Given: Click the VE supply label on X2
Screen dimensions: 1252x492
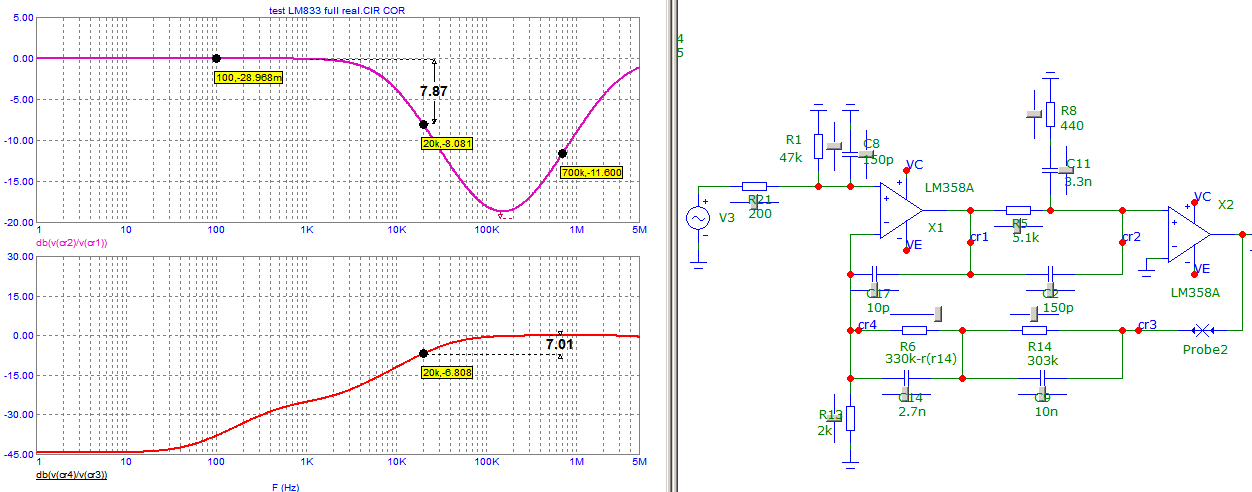Looking at the screenshot, I should pos(1203,268).
